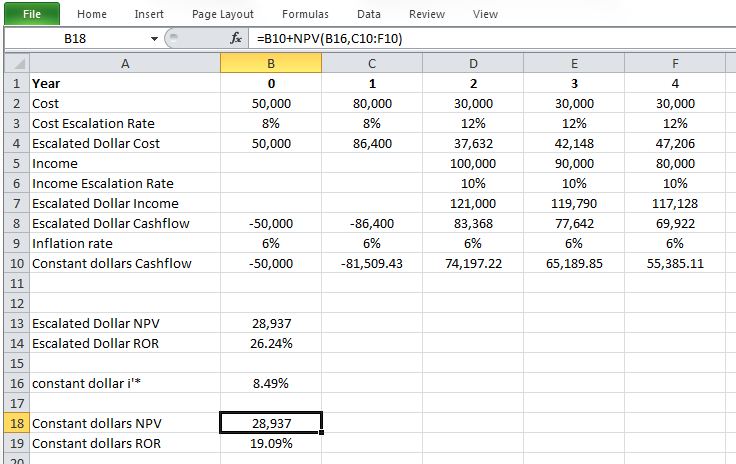
Task: Select cell showing 119,790
Action: pos(574,203)
